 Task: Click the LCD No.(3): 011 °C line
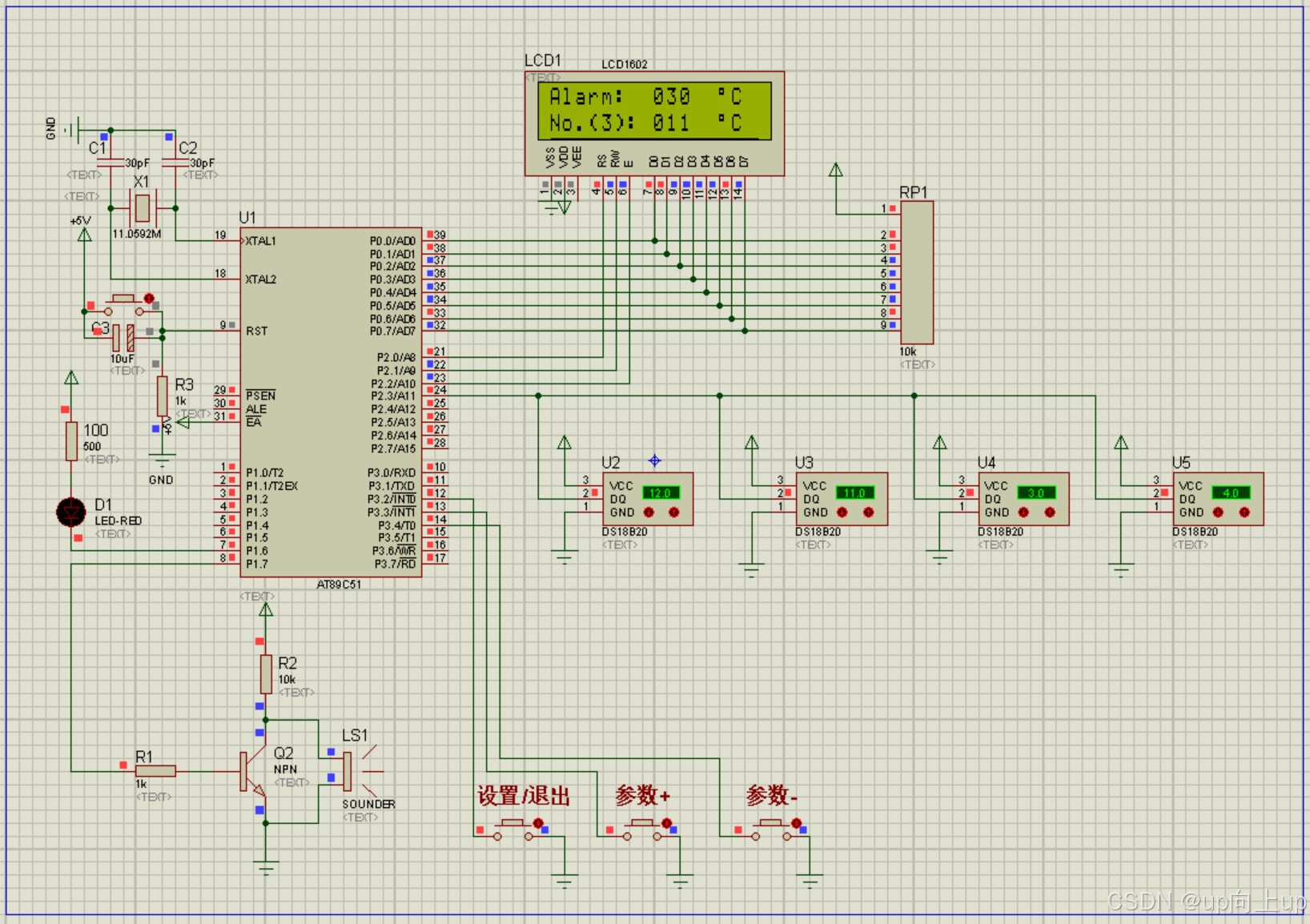[645, 123]
